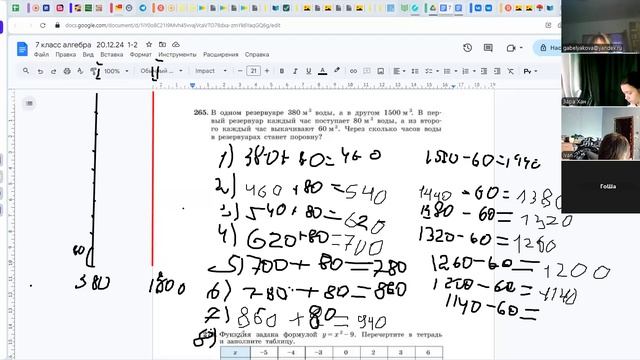Select left indent marker on ruler
The height and width of the screenshot is (360, 640).
point(192,86)
